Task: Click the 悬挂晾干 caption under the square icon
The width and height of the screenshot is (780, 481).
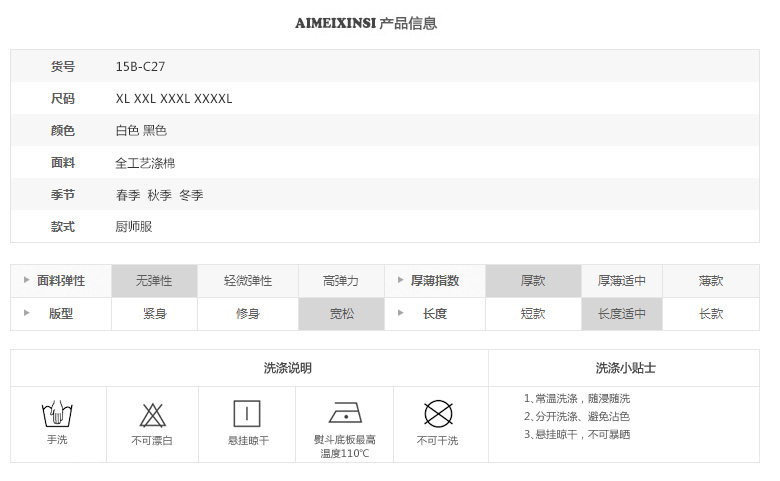Action: click(x=248, y=440)
